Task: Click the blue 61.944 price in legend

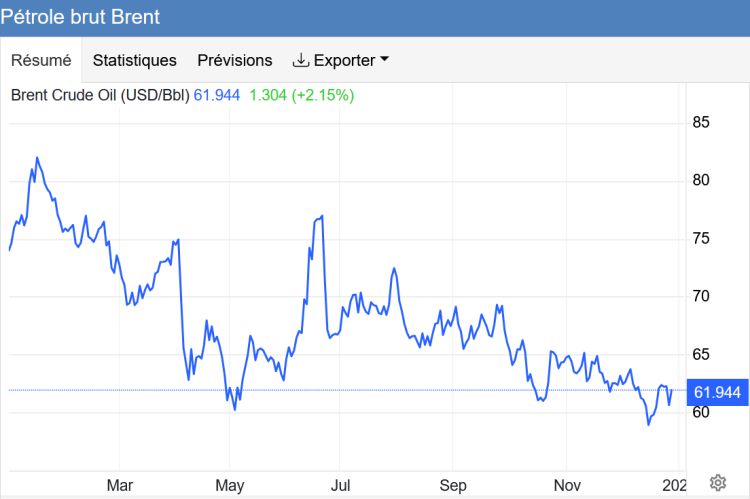Action: 217,95
